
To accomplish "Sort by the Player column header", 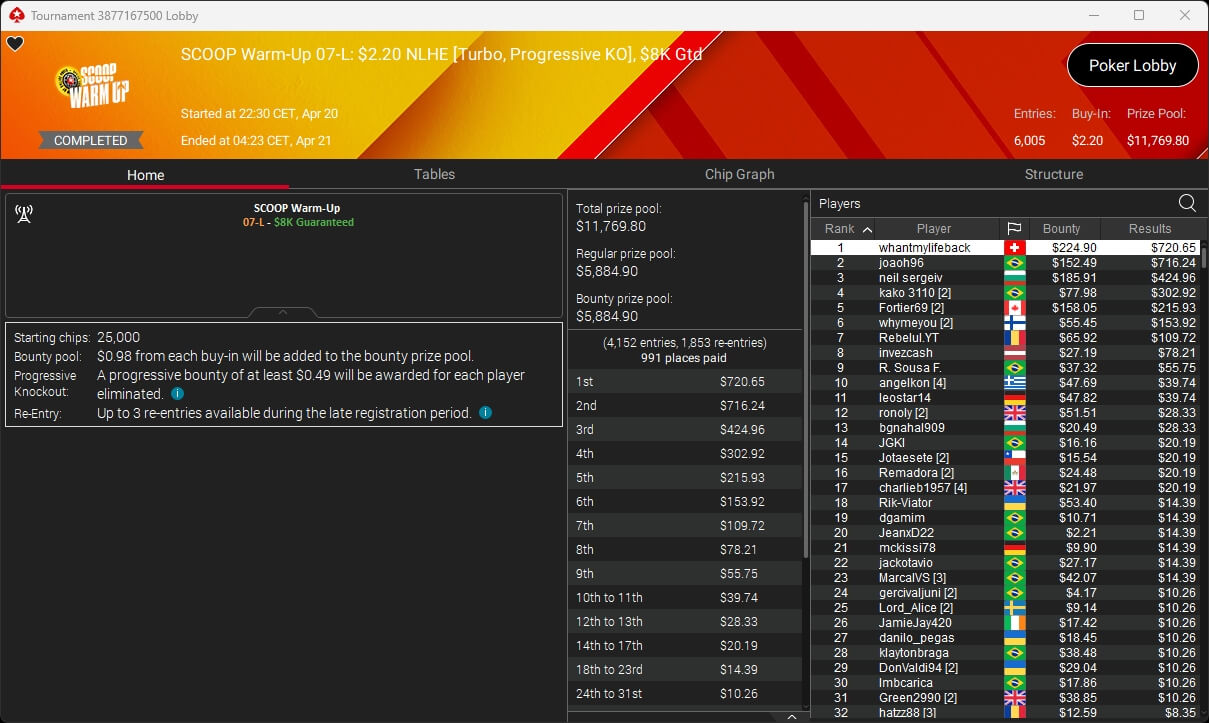I will [x=934, y=229].
